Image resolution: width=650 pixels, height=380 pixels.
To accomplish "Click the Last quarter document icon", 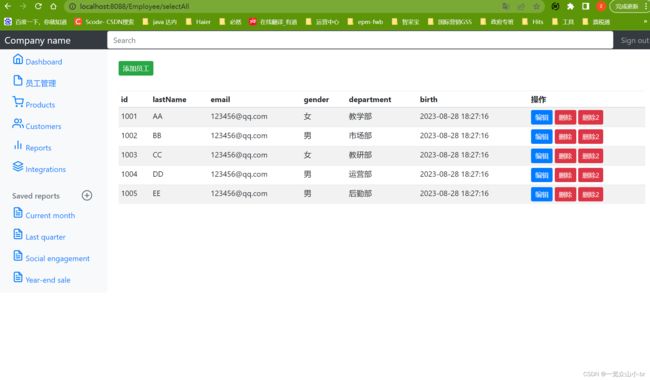I will (18, 235).
